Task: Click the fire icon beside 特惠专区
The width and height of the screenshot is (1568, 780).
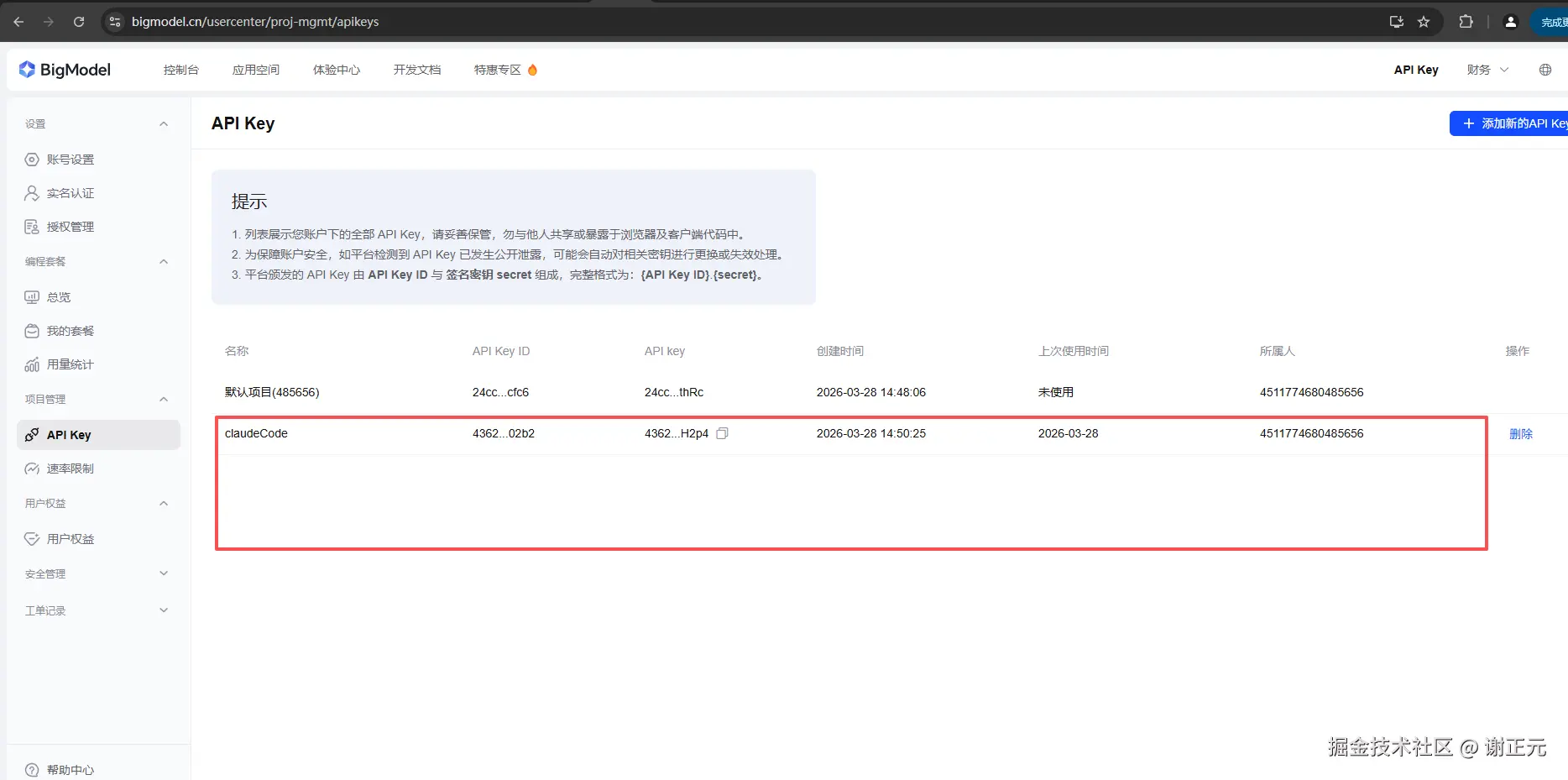Action: [x=532, y=70]
